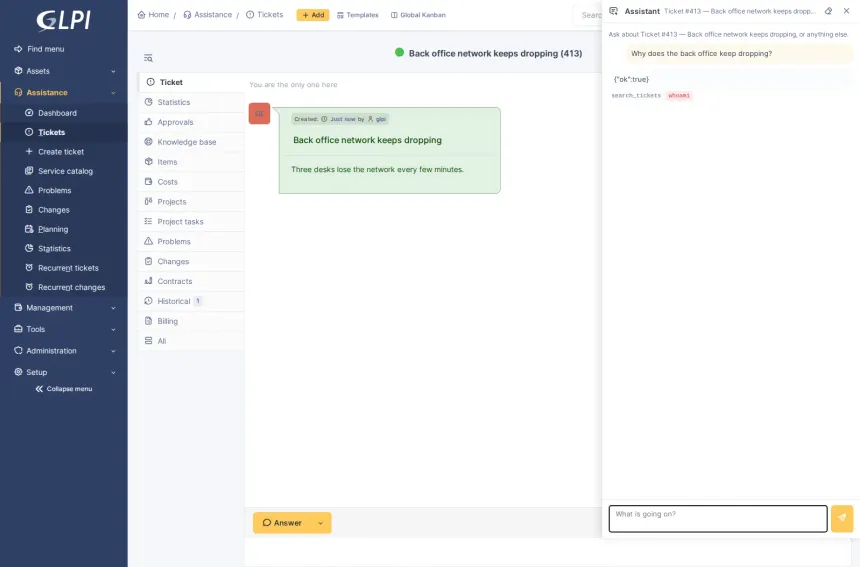Open ticket Changes tab
Viewport: 860px width, 567px height.
(191, 262)
